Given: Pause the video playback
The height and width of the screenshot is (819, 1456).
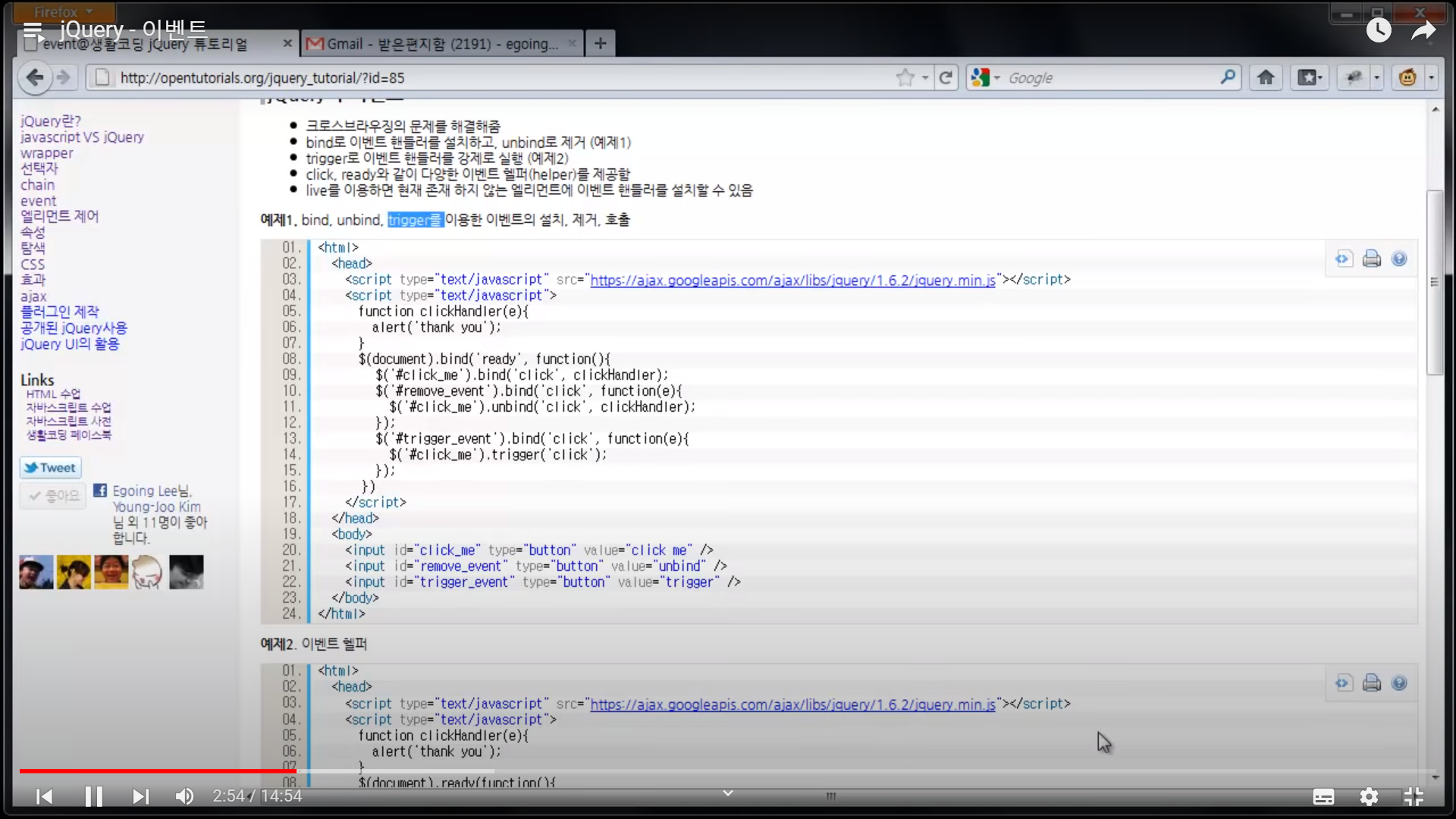Looking at the screenshot, I should pyautogui.click(x=93, y=796).
